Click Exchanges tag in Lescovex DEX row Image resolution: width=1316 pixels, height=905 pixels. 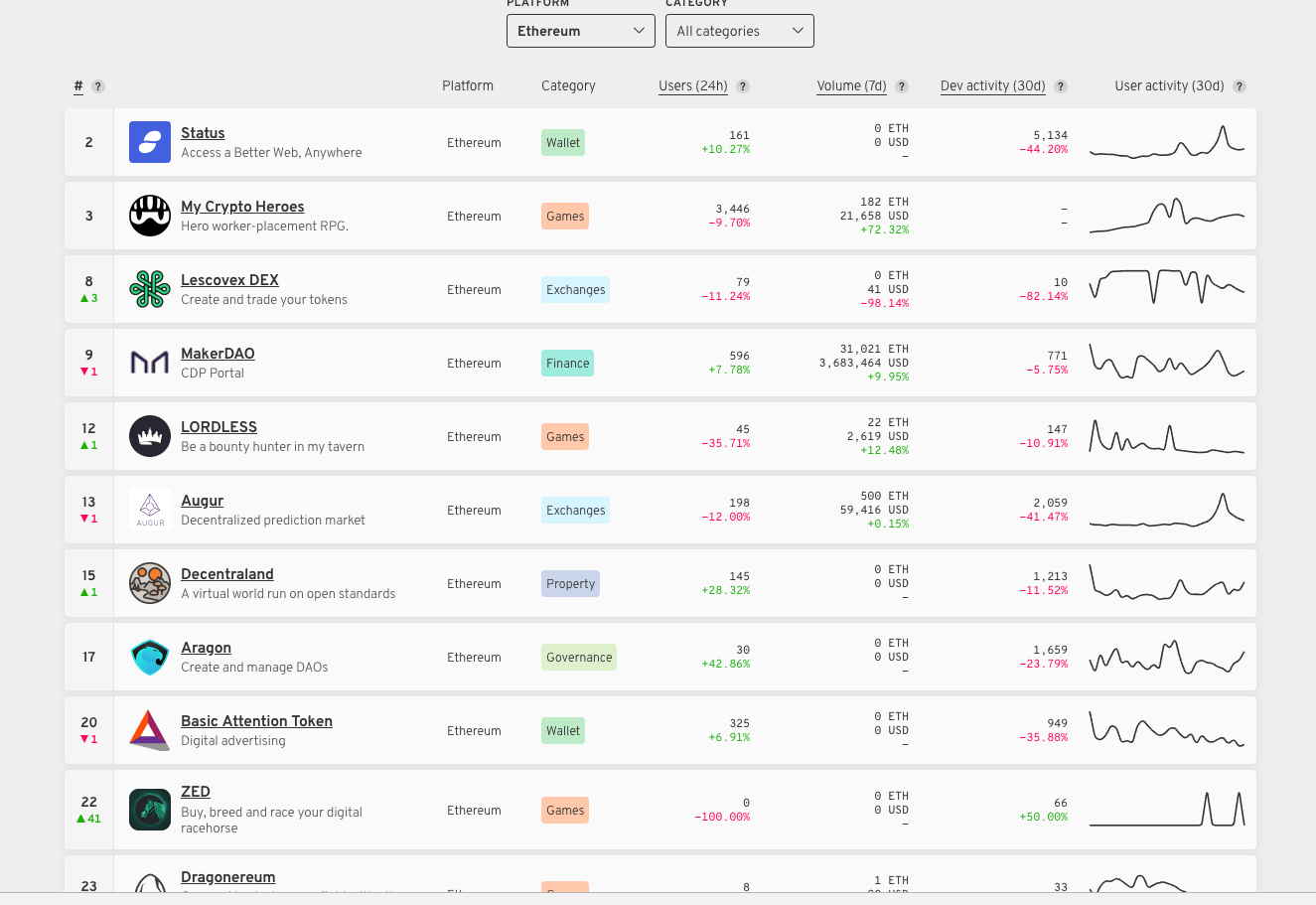coord(576,290)
